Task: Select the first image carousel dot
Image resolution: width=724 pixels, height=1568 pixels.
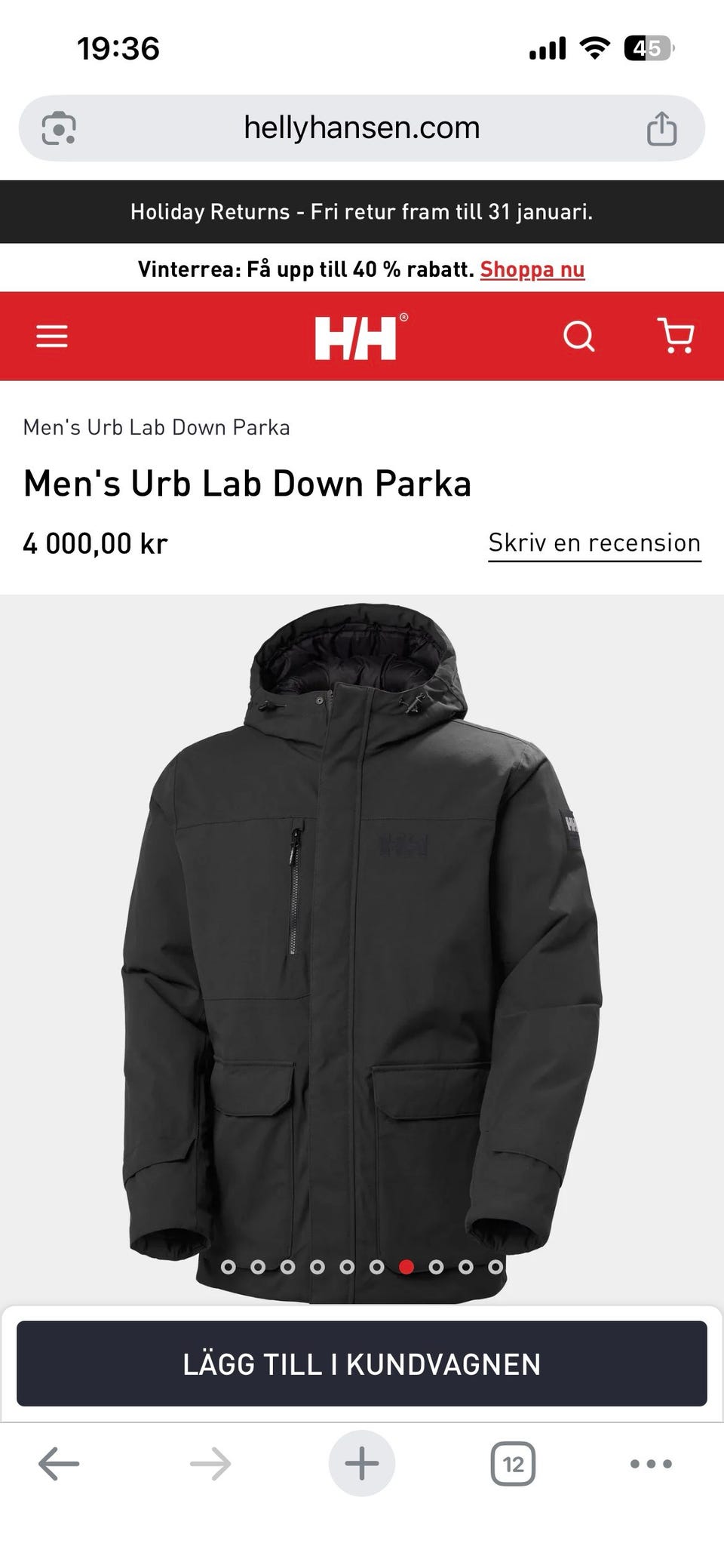Action: tap(228, 1267)
